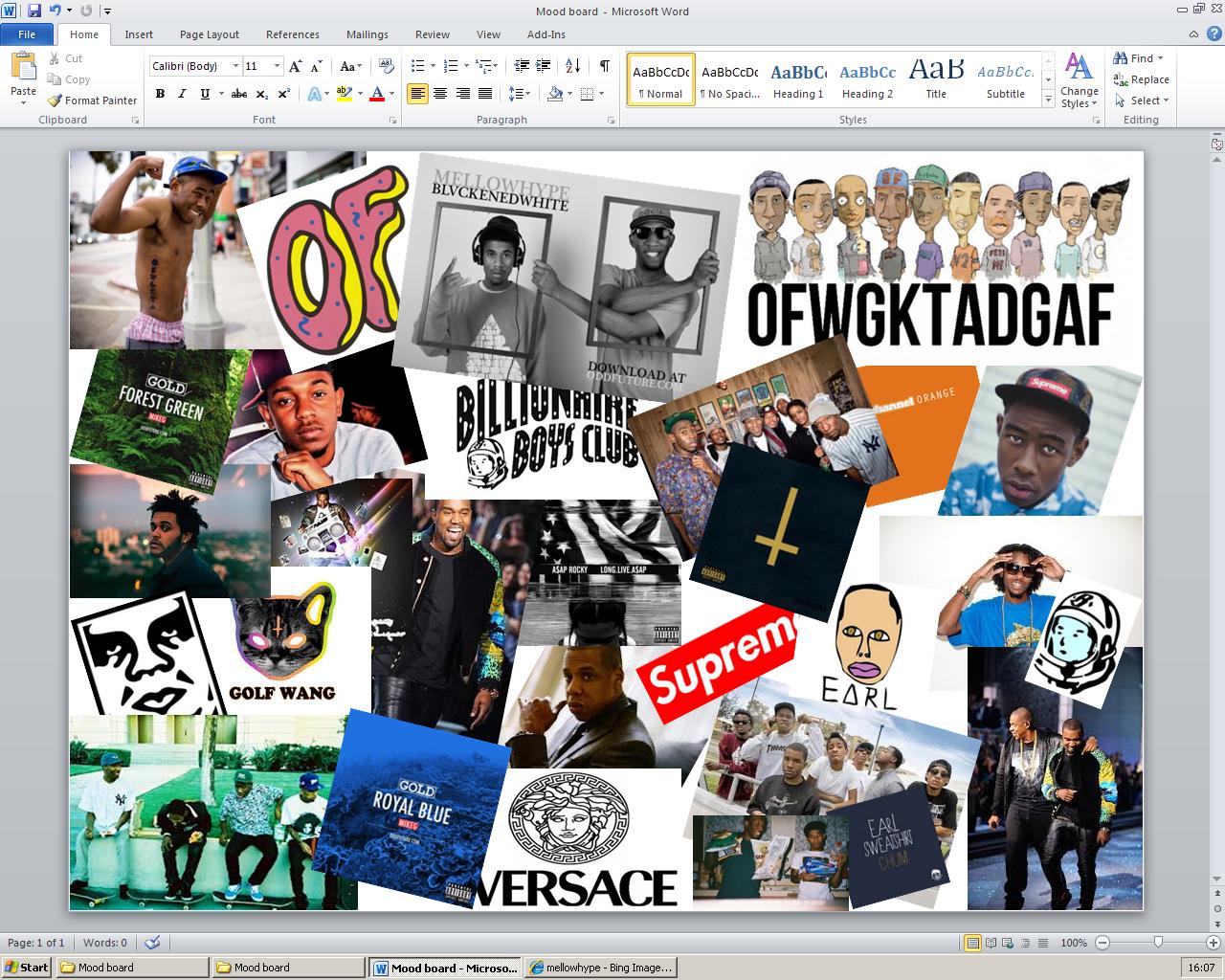Open the font name dropdown

(235, 66)
